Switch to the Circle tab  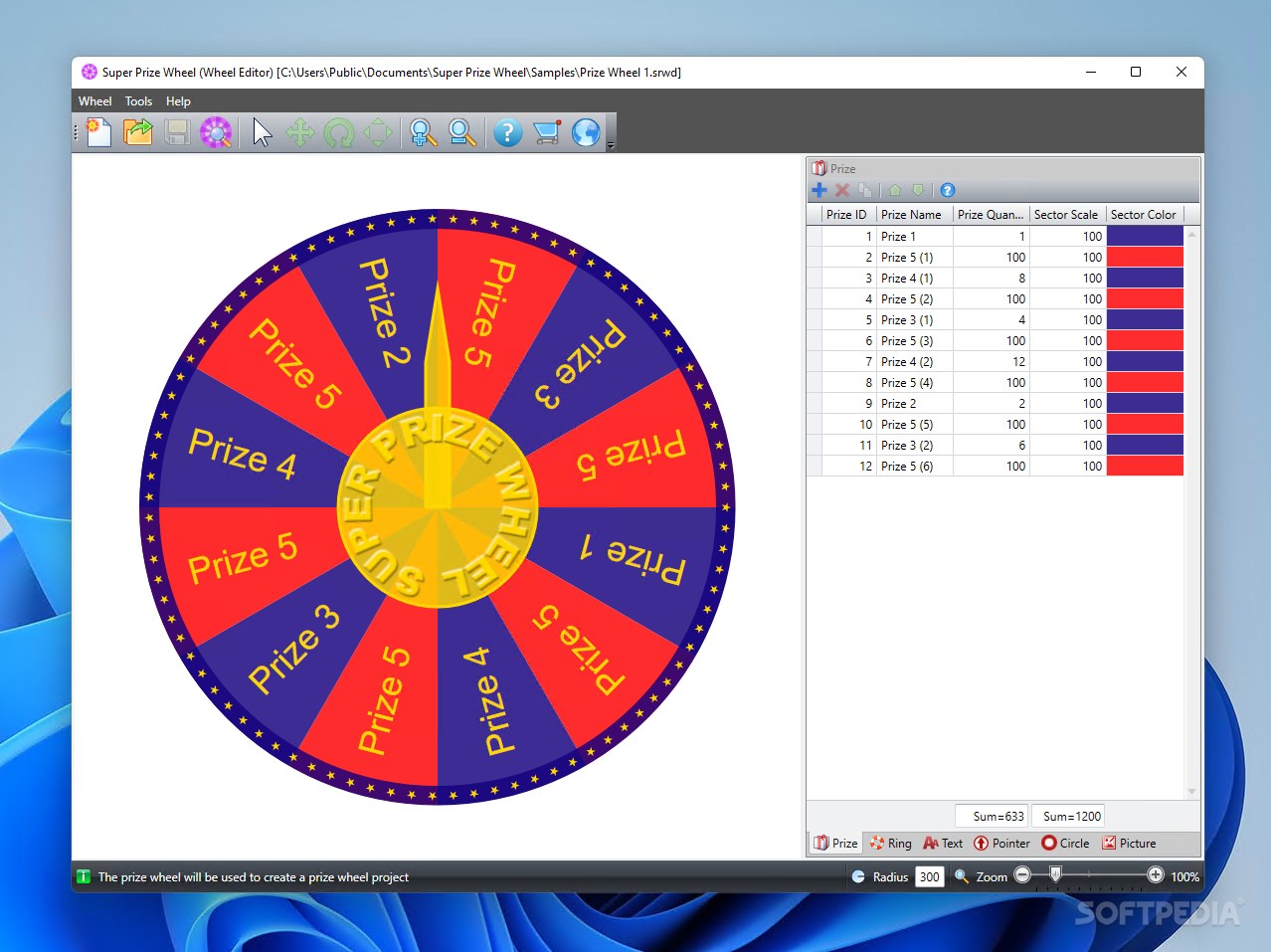[x=1065, y=844]
